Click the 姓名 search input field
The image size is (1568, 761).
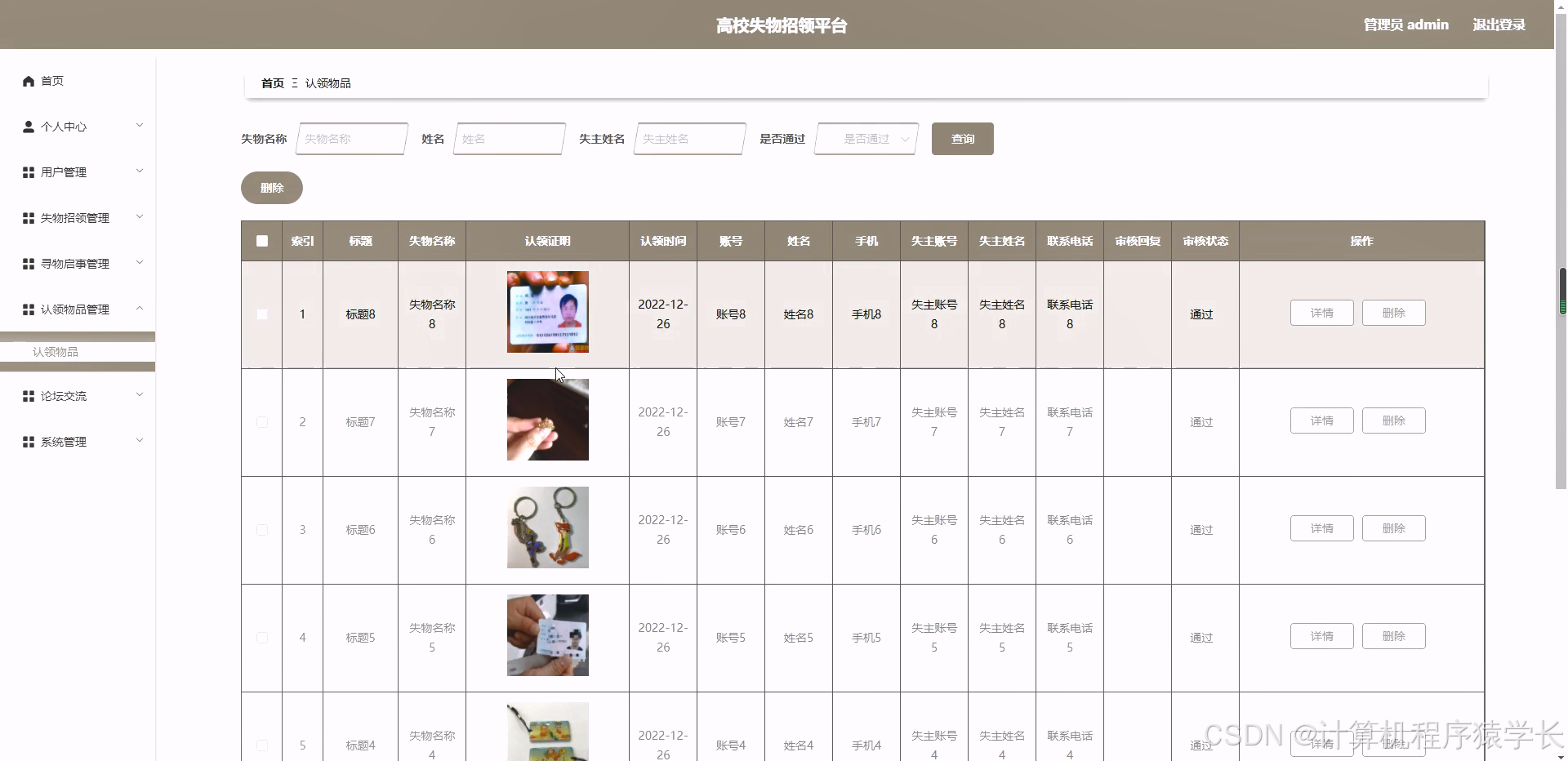tap(510, 139)
